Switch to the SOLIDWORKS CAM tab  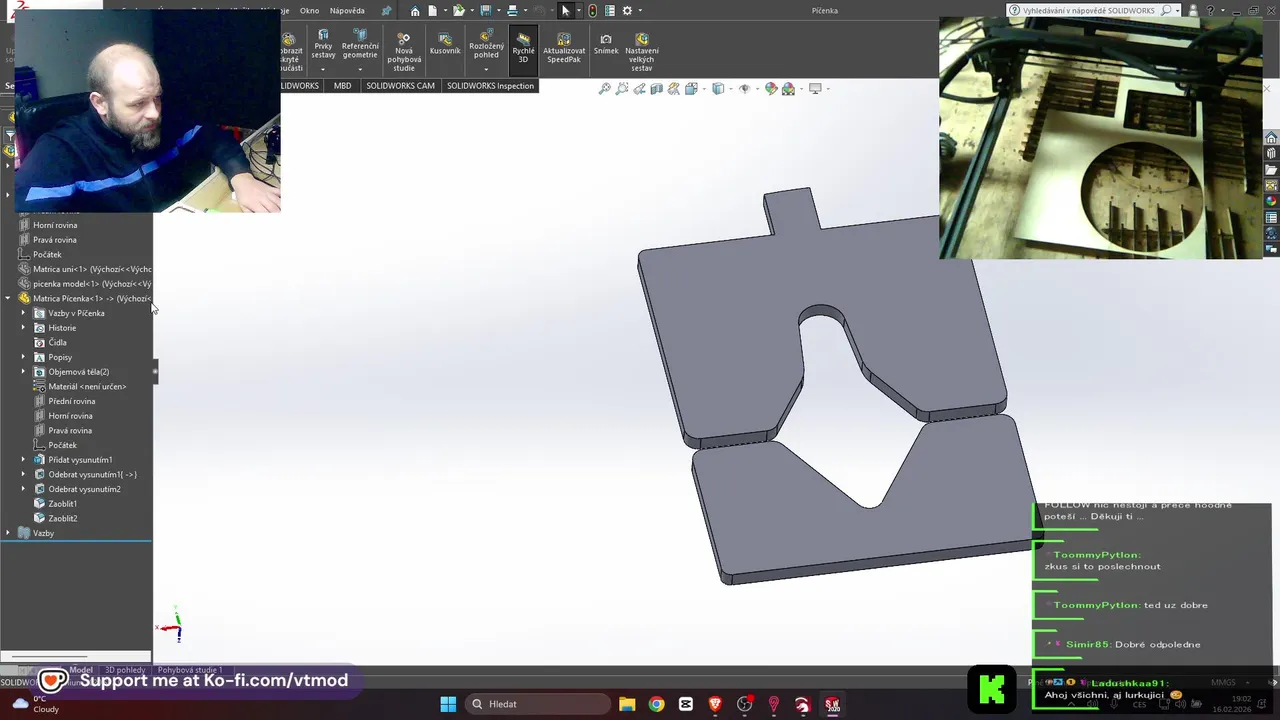[x=400, y=86]
